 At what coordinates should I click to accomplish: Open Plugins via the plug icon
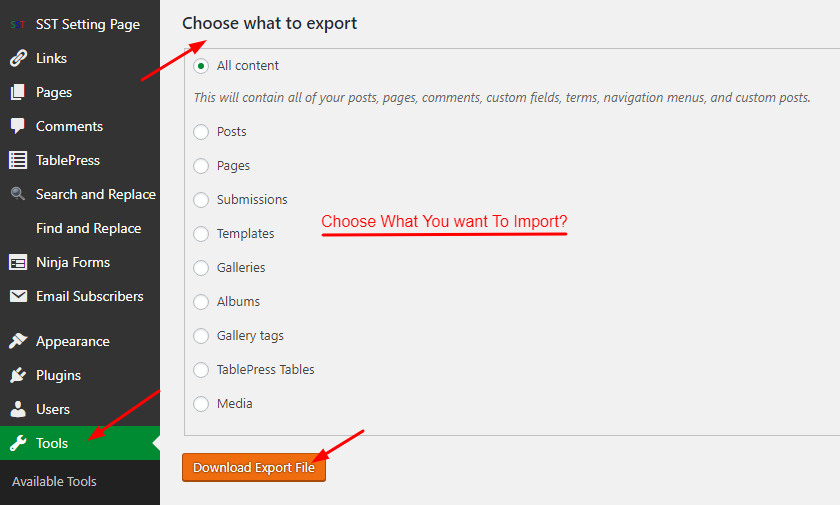point(18,375)
